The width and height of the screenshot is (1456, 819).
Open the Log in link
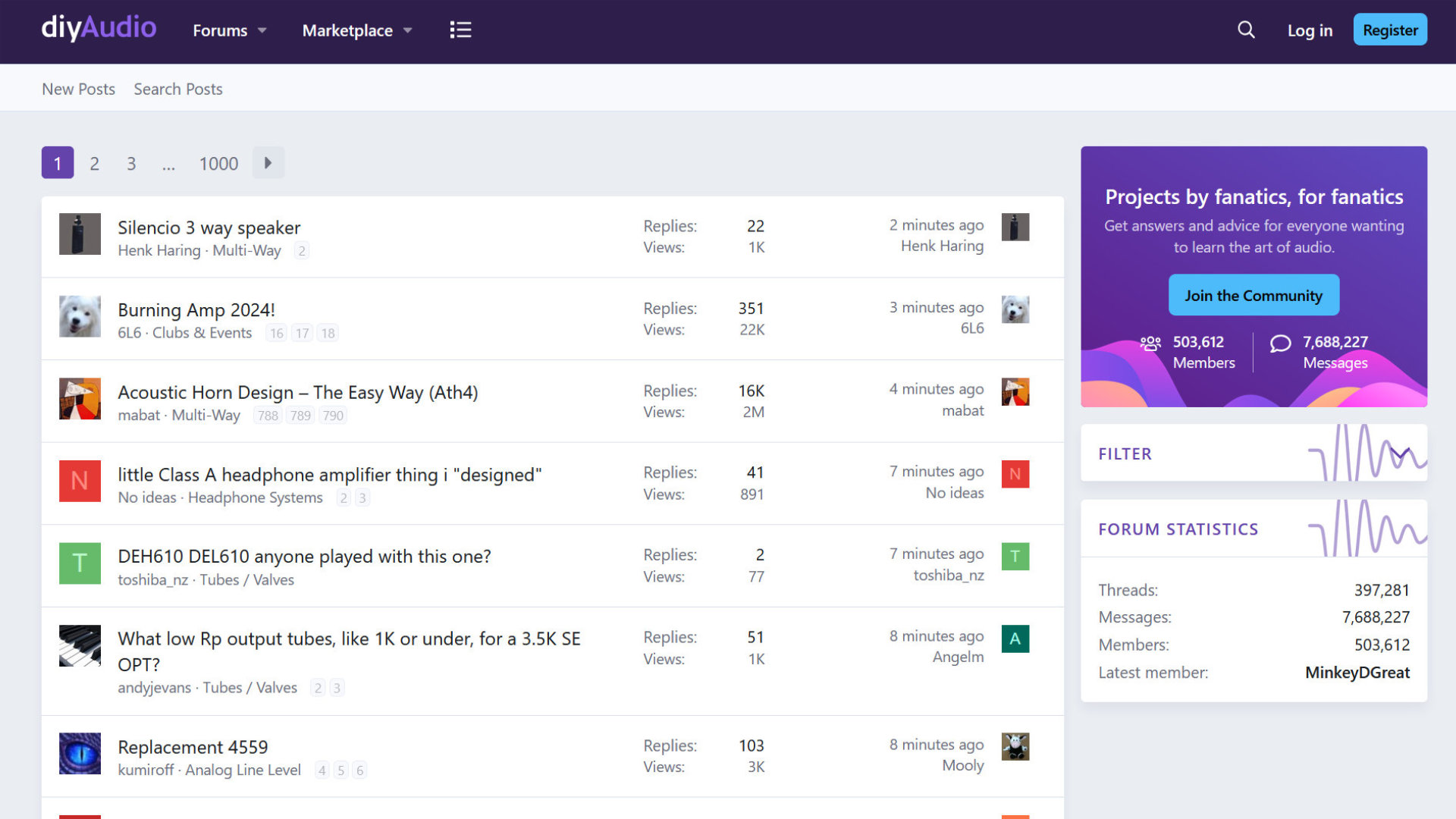tap(1309, 30)
